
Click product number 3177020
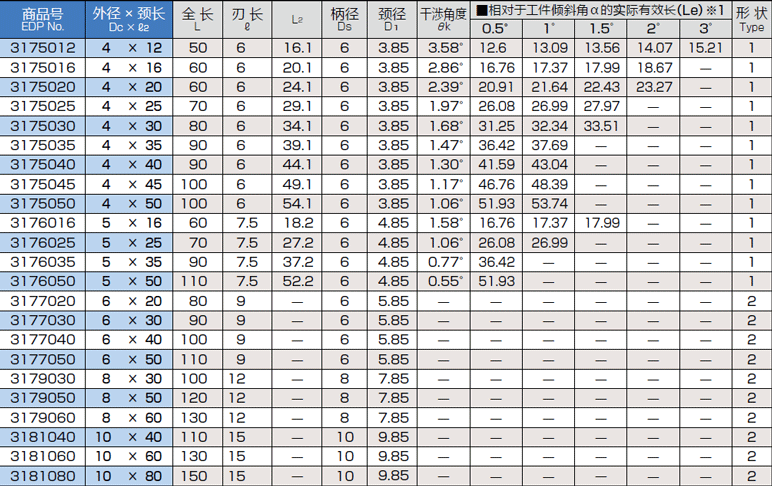coord(43,301)
